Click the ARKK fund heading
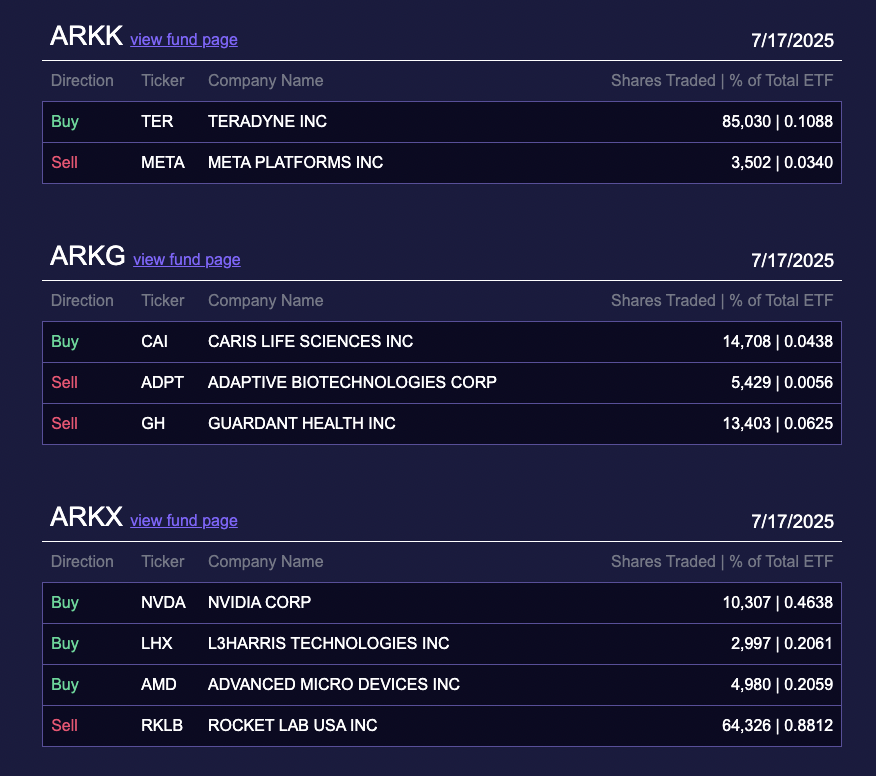The image size is (876, 776). click(x=86, y=36)
